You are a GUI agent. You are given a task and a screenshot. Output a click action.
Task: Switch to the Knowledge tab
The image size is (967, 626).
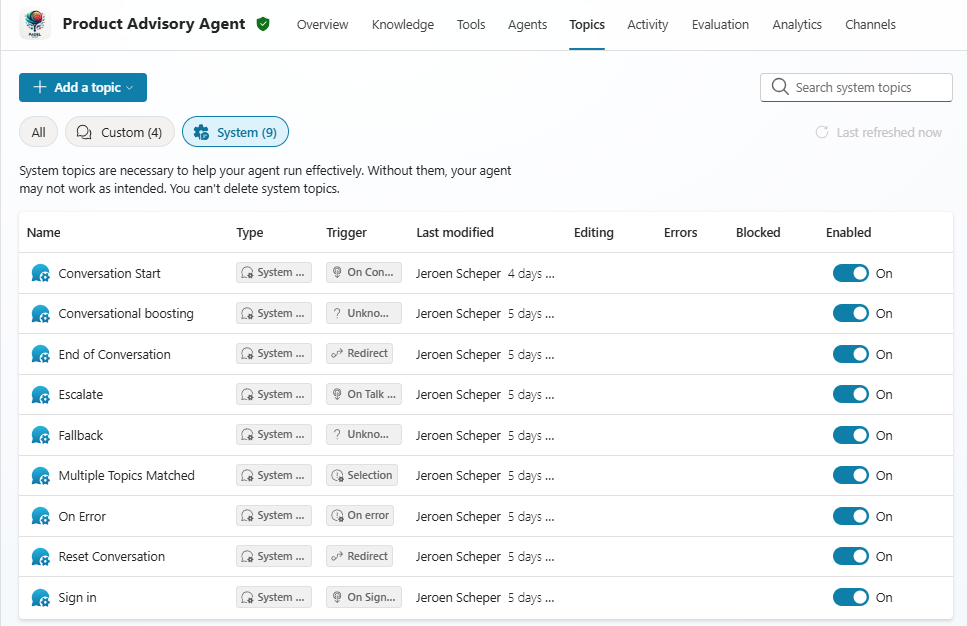pyautogui.click(x=403, y=25)
